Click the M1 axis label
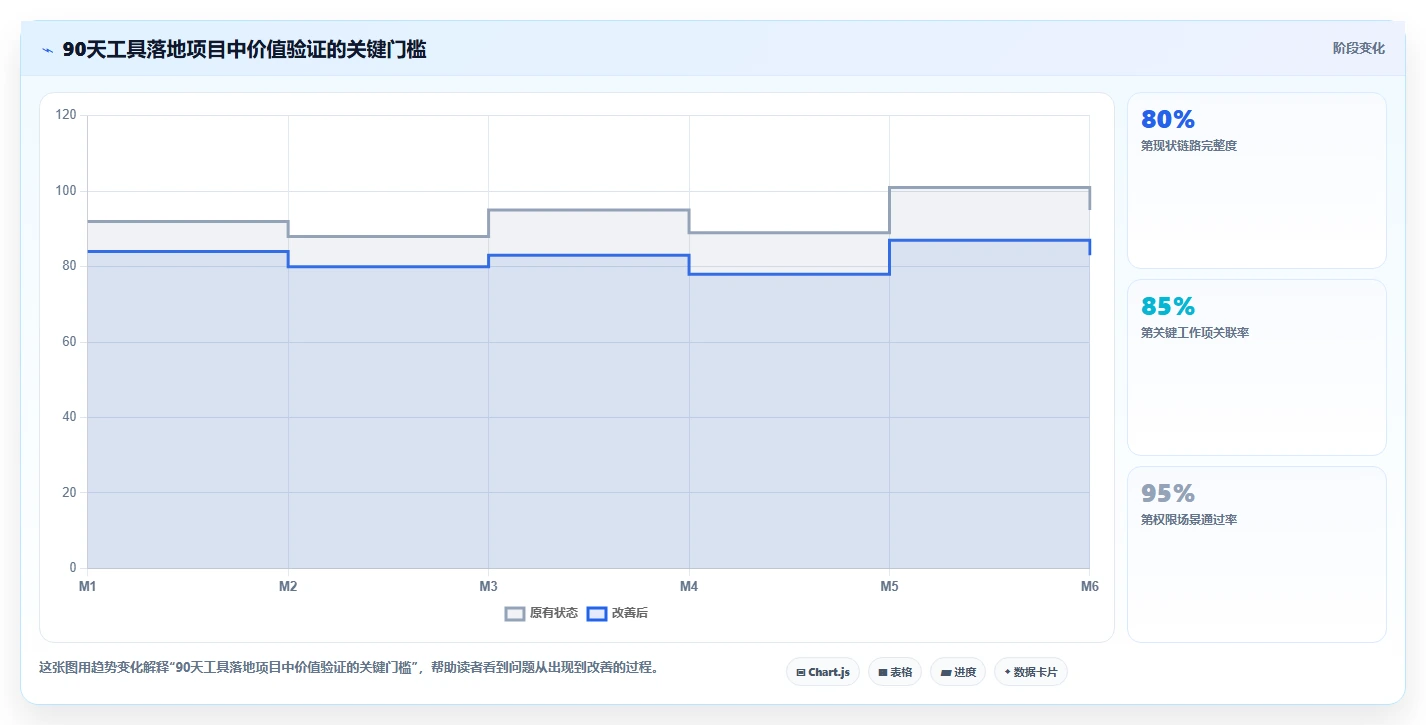The height and width of the screenshot is (725, 1426). coord(88,587)
